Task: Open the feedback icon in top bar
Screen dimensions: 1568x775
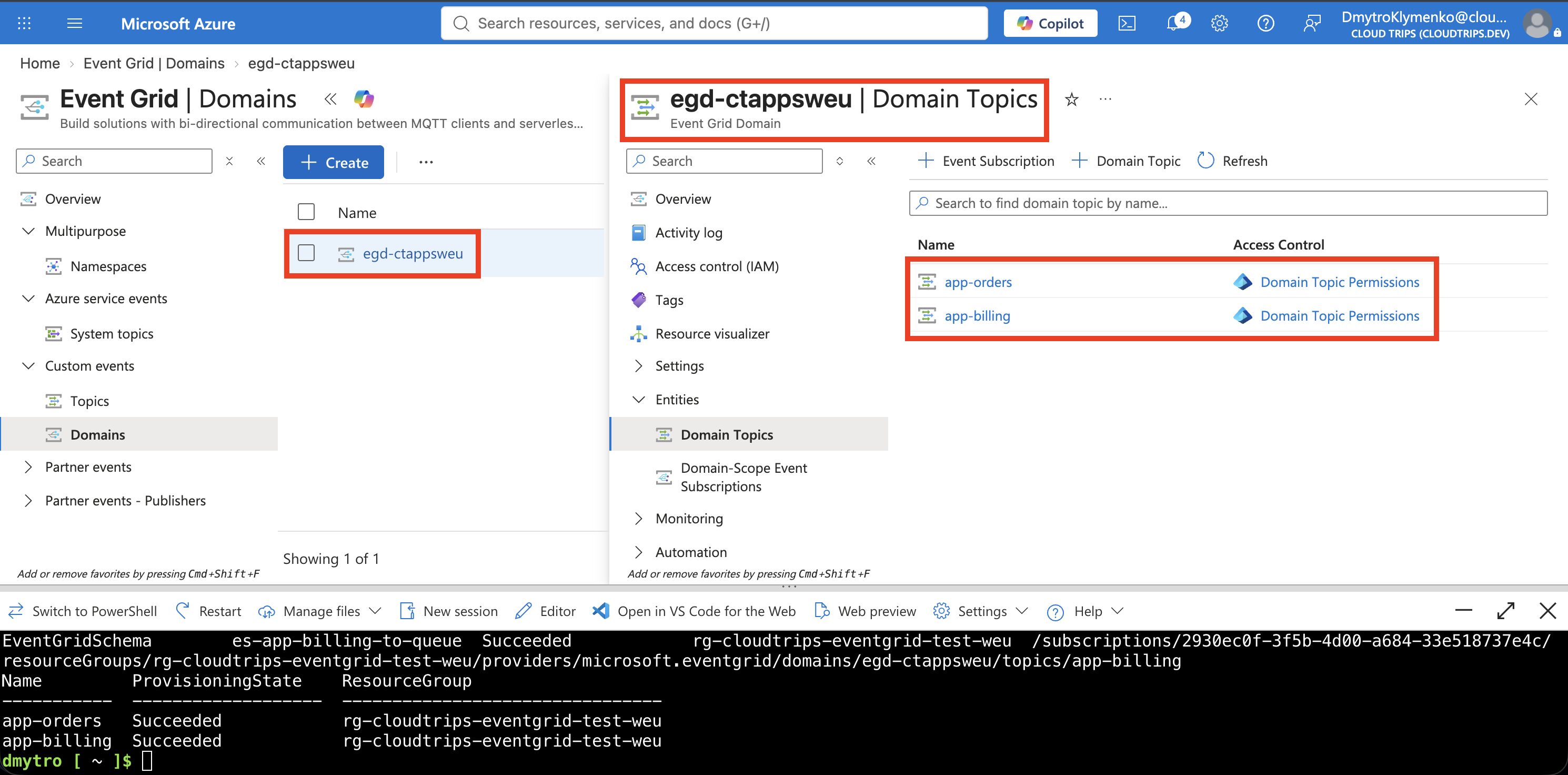Action: click(x=1312, y=23)
